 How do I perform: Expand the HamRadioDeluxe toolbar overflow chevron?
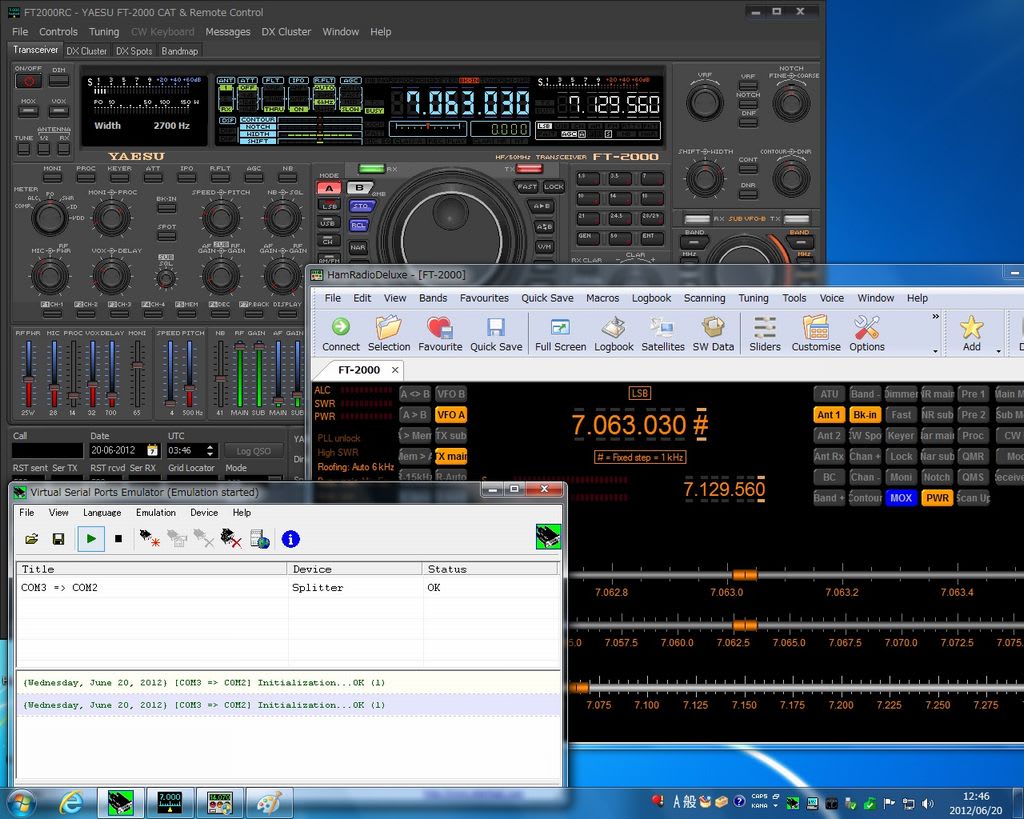coord(935,316)
